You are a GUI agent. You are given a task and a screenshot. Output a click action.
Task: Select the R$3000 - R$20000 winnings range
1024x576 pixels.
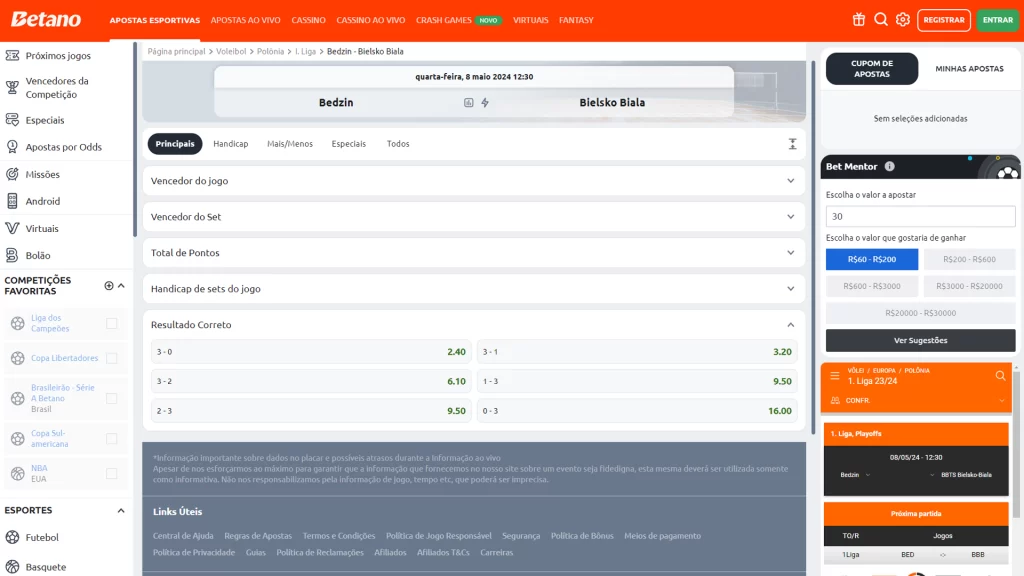click(x=969, y=286)
